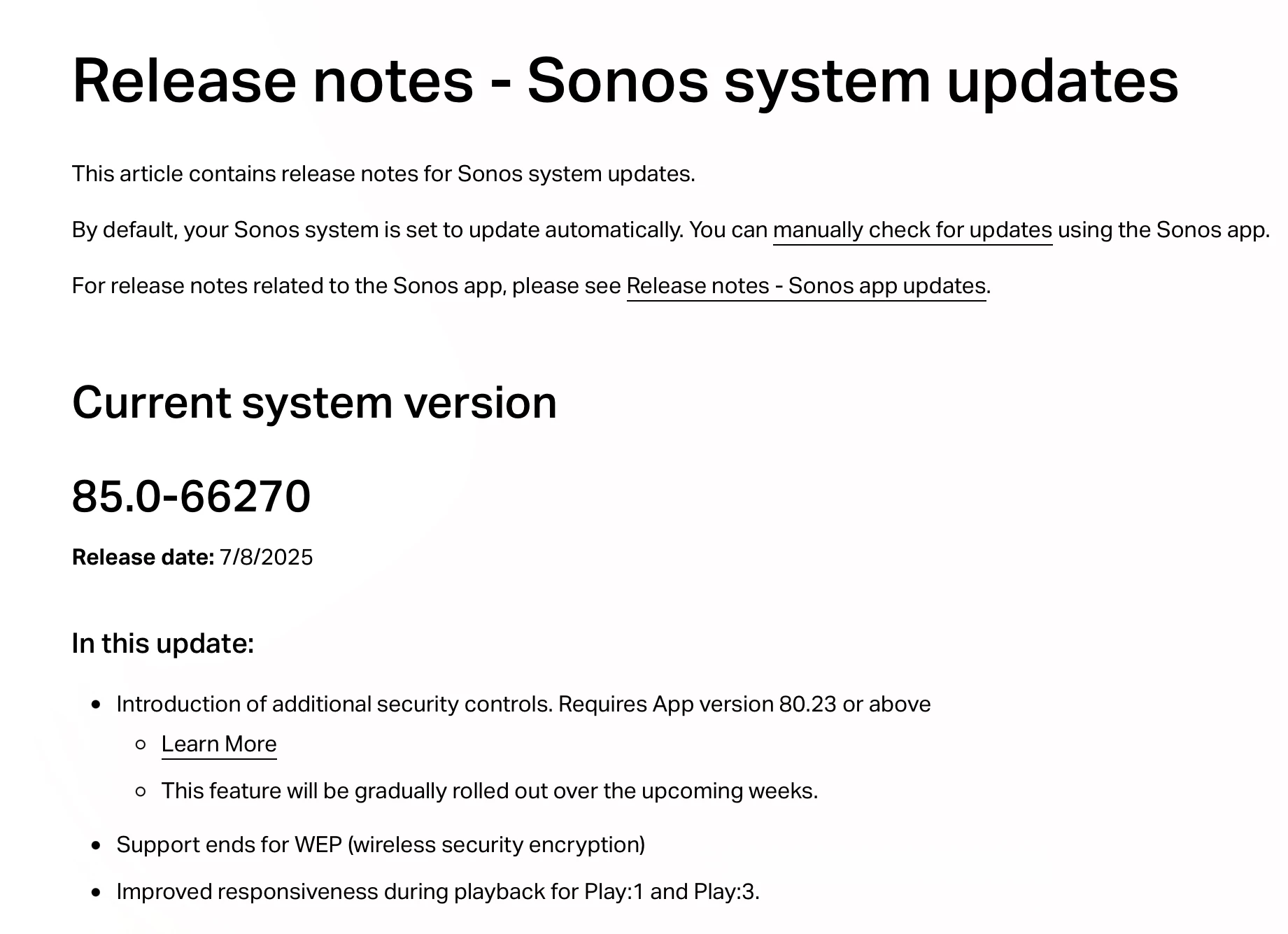Image resolution: width=1288 pixels, height=934 pixels.
Task: Click the '80.23 or above' version text
Action: (x=855, y=704)
